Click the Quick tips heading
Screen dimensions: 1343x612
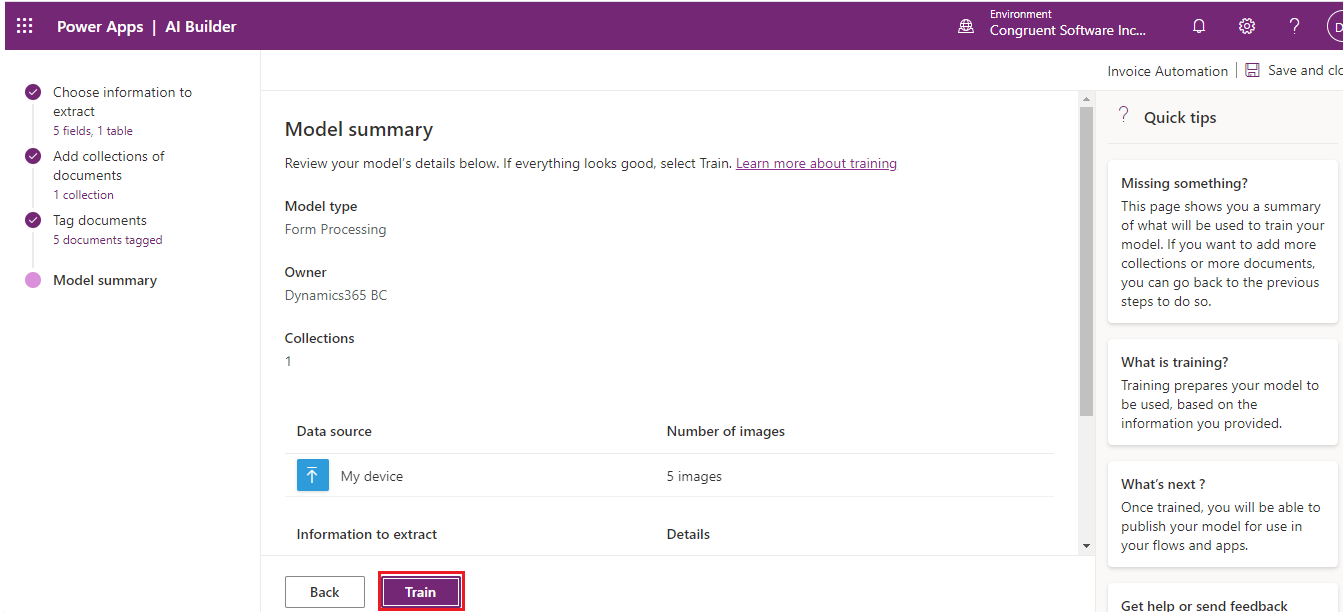point(1180,117)
